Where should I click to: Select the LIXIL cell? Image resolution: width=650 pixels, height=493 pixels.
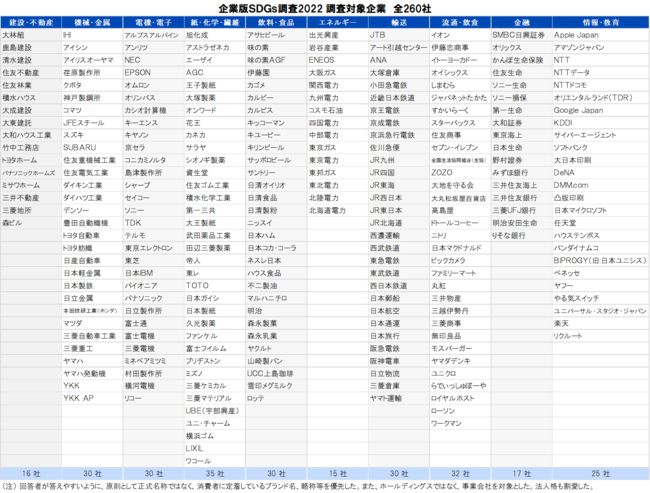(x=215, y=448)
